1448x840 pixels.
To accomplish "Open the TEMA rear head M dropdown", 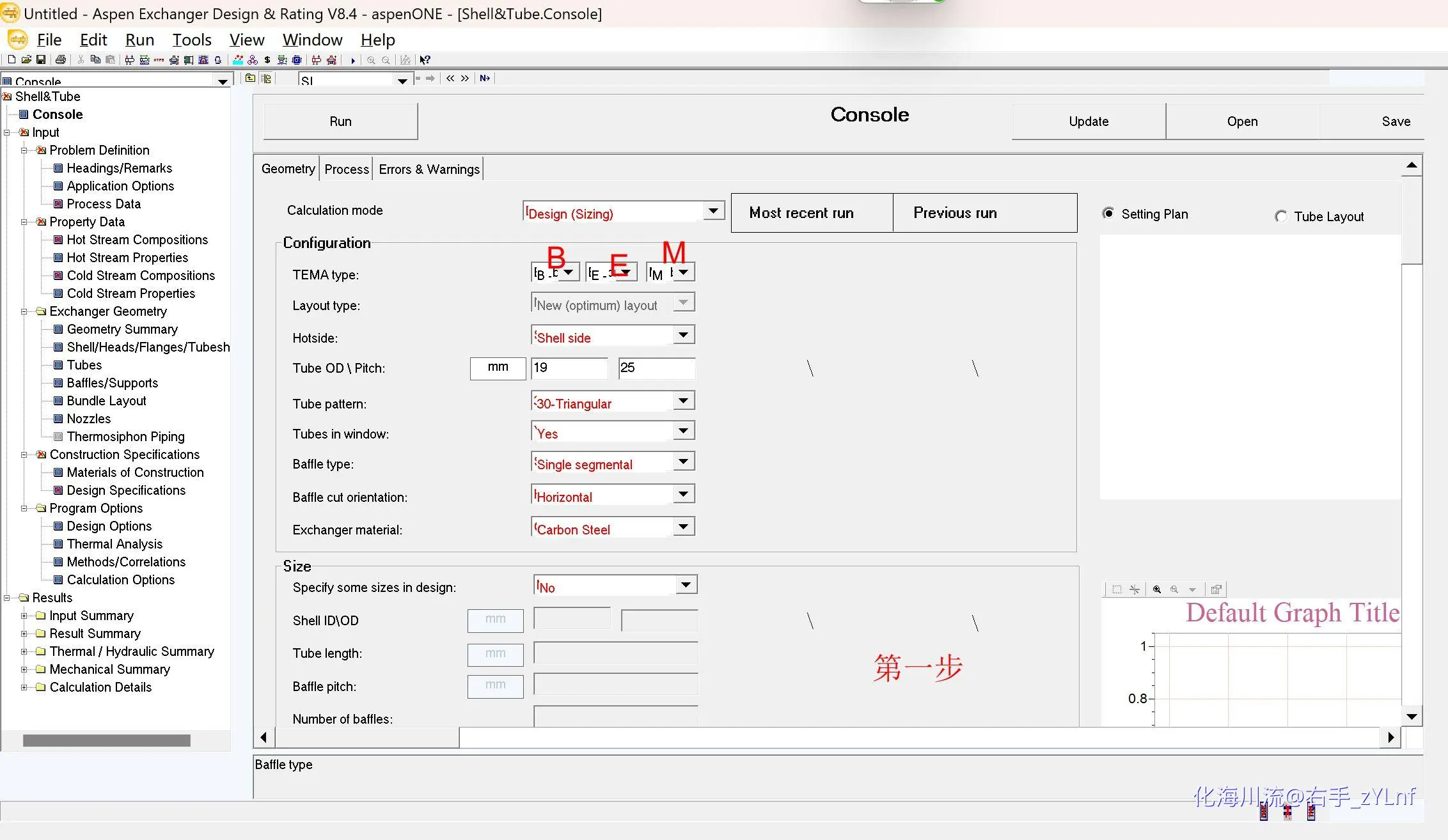I will click(x=684, y=272).
